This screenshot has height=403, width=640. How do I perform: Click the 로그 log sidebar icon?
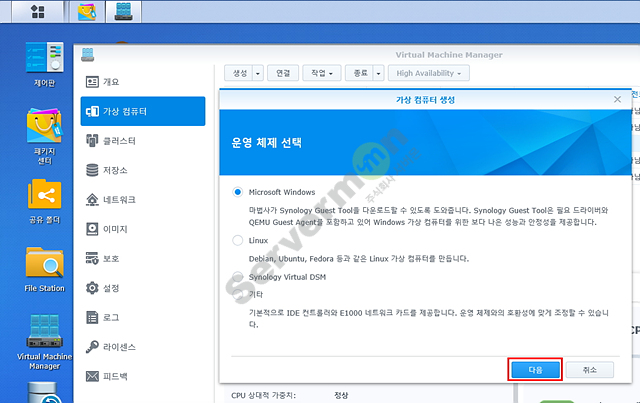[x=92, y=317]
